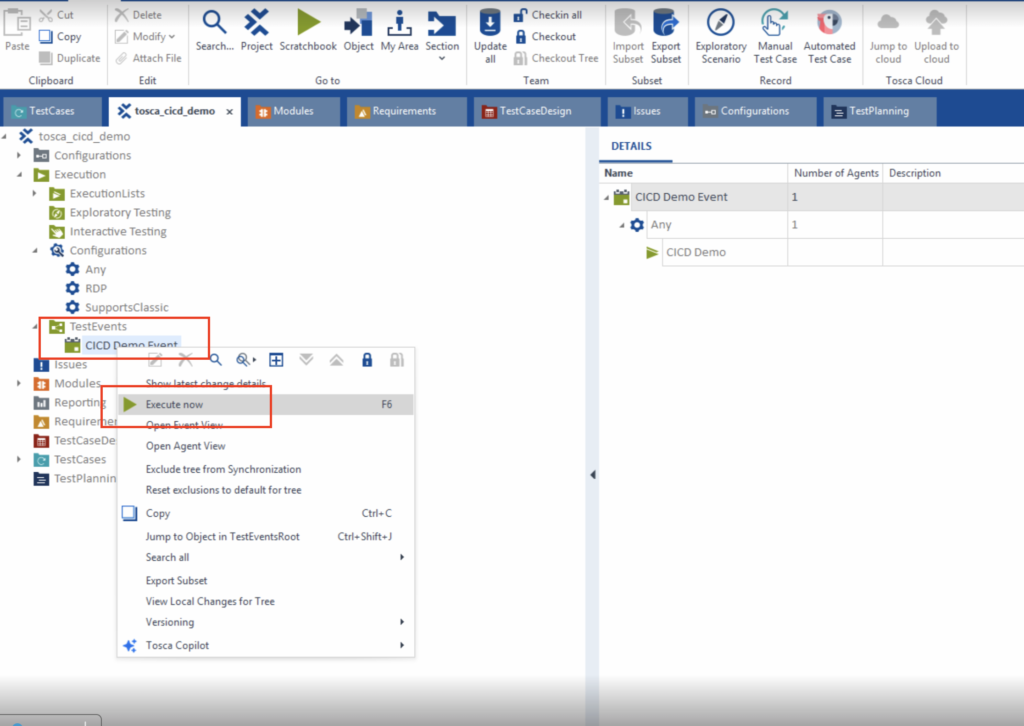Click the Jump to cloud icon
Screen dimensions: 1024x726
point(888,22)
